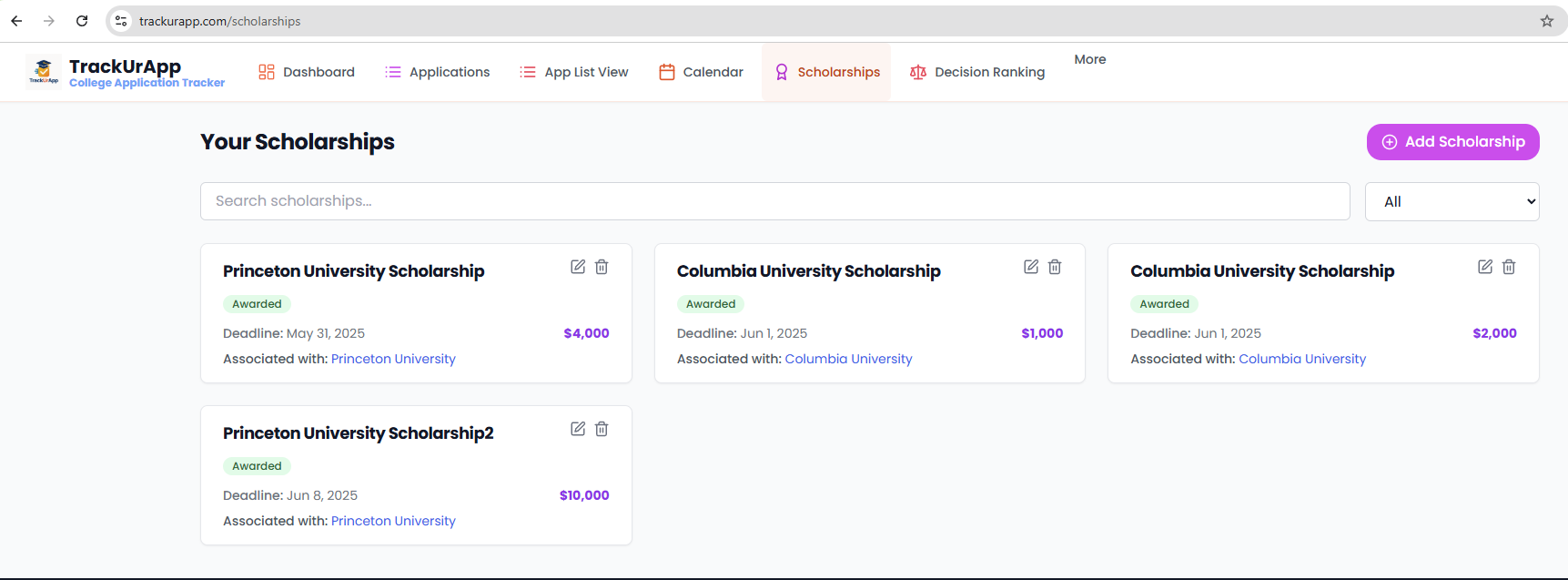Delete the $1,000 Columbia scholarship

(x=1055, y=267)
